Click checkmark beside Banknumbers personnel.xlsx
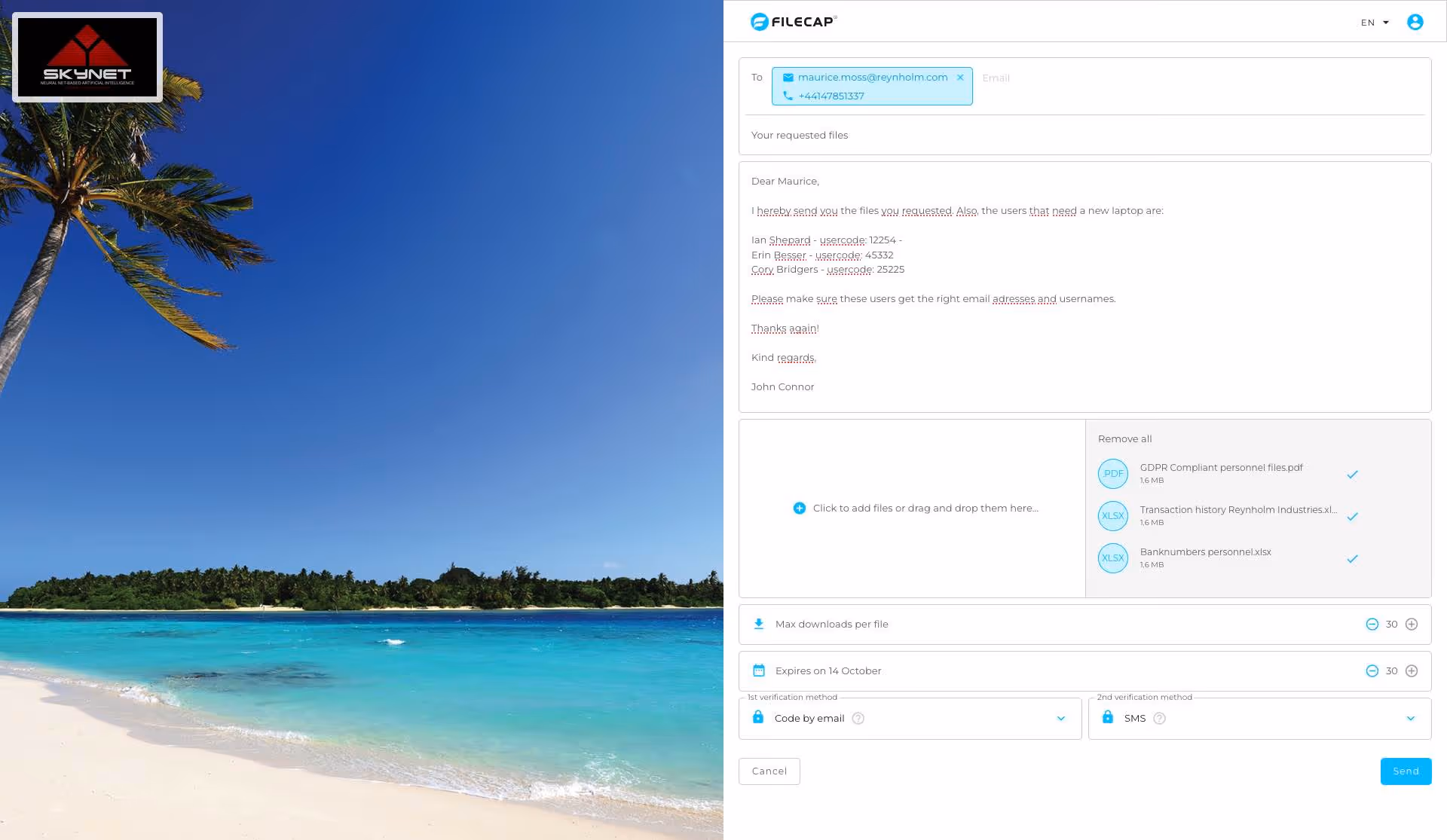Image resolution: width=1447 pixels, height=840 pixels. point(1353,559)
